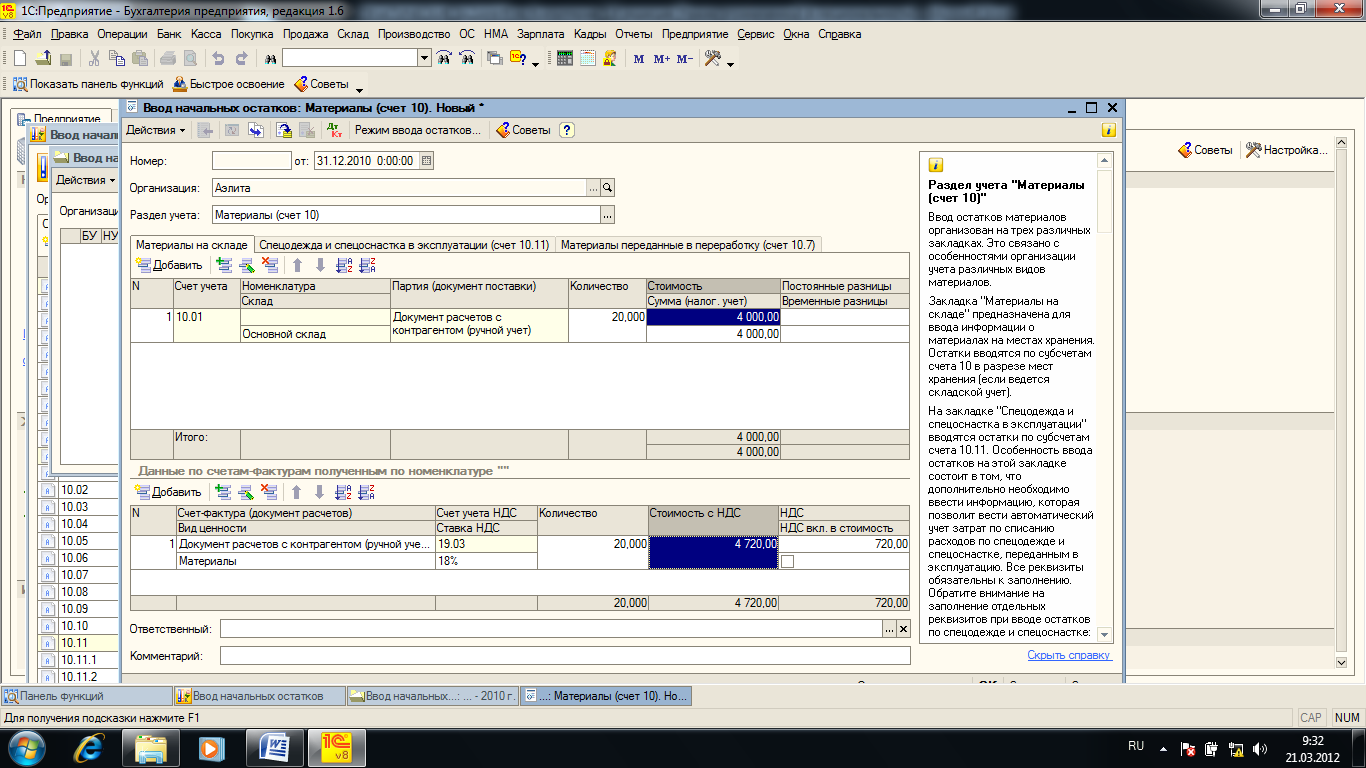Click Быстрое освоение button
The height and width of the screenshot is (768, 1366).
(x=229, y=84)
